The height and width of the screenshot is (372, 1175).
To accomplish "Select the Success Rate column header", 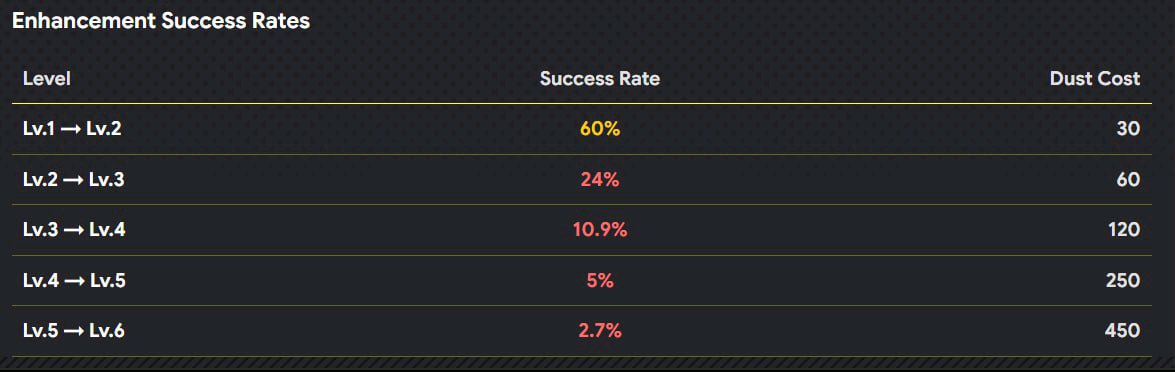I will 599,78.
